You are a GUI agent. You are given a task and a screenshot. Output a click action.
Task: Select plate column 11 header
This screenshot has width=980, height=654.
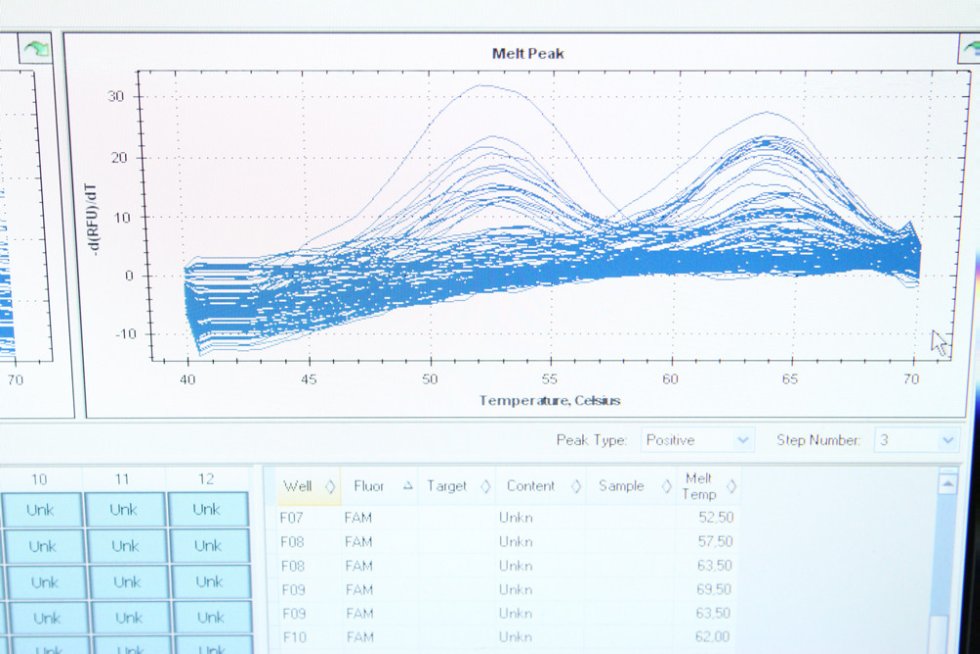coord(122,479)
